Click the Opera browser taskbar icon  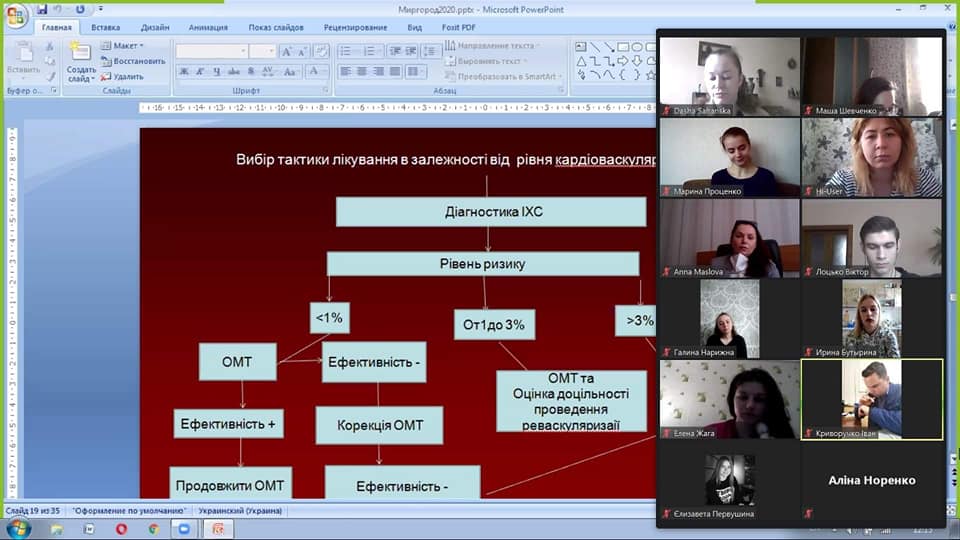click(x=122, y=527)
